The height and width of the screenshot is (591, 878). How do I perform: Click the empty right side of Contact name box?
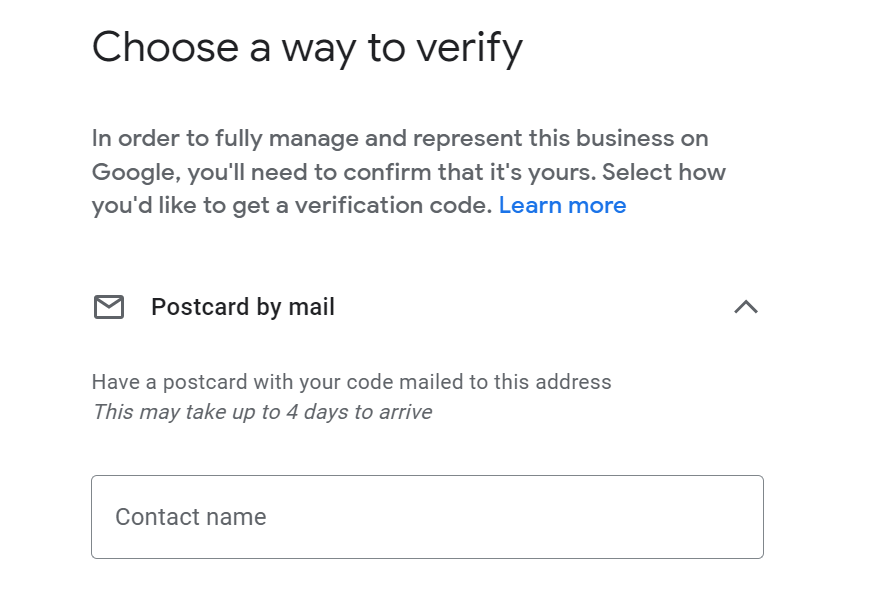coord(616,516)
